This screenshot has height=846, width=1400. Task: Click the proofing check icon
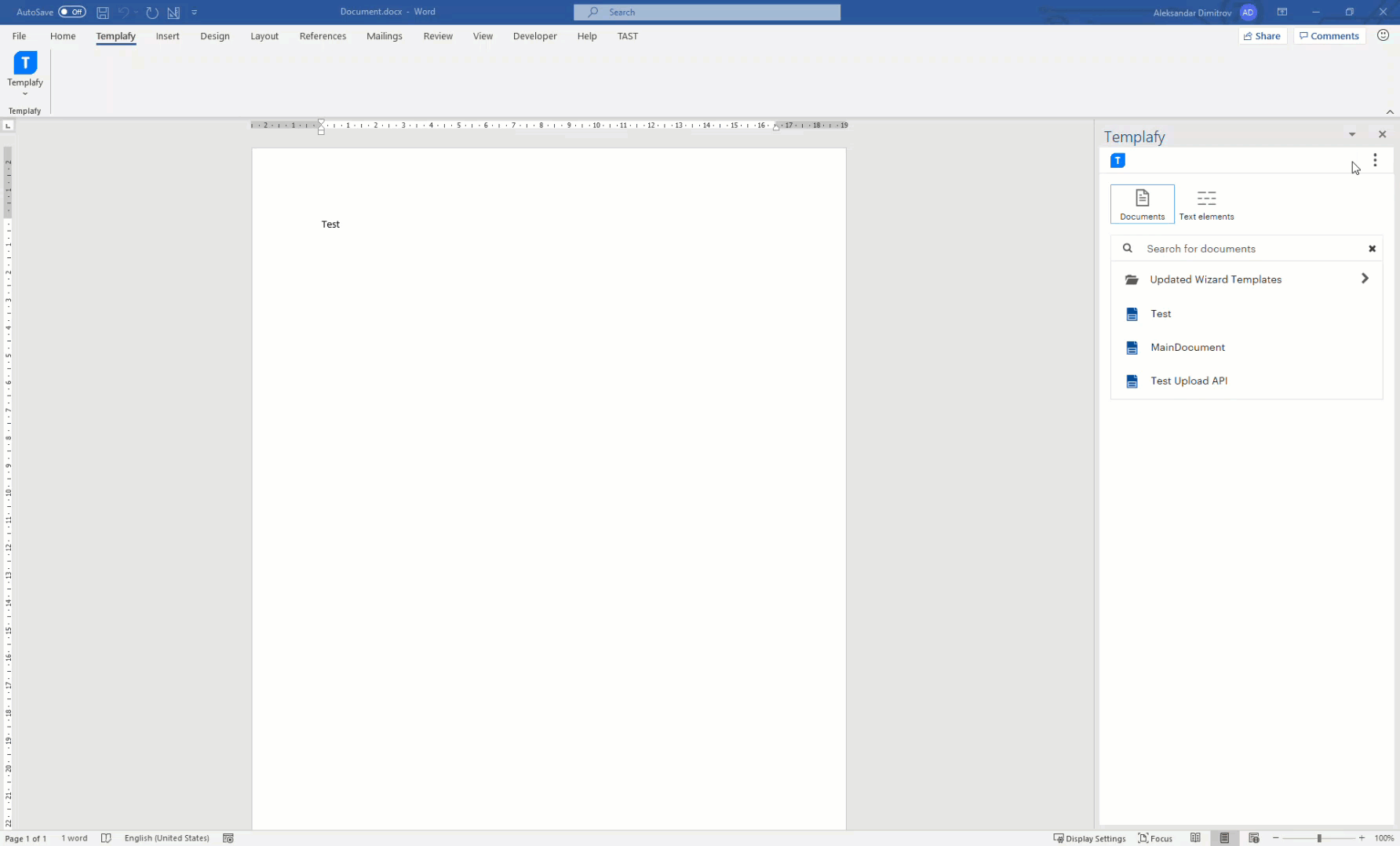click(106, 838)
